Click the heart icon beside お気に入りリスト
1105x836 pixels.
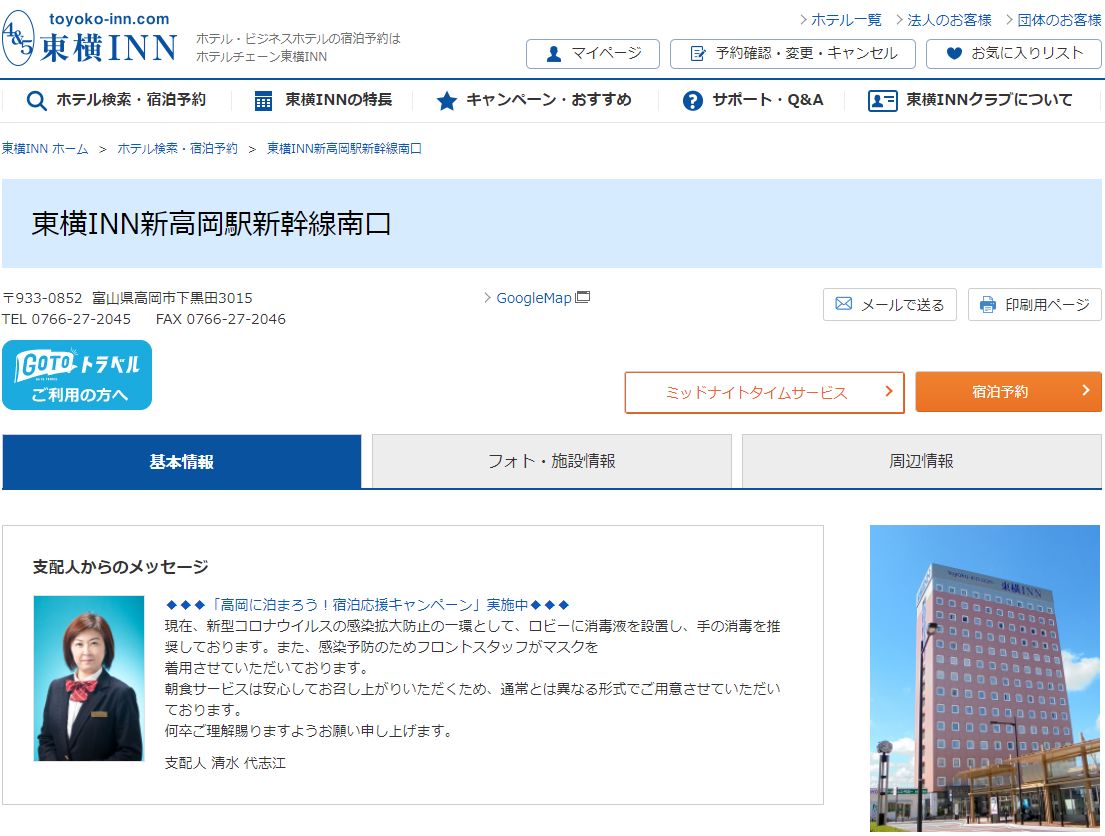tap(954, 54)
